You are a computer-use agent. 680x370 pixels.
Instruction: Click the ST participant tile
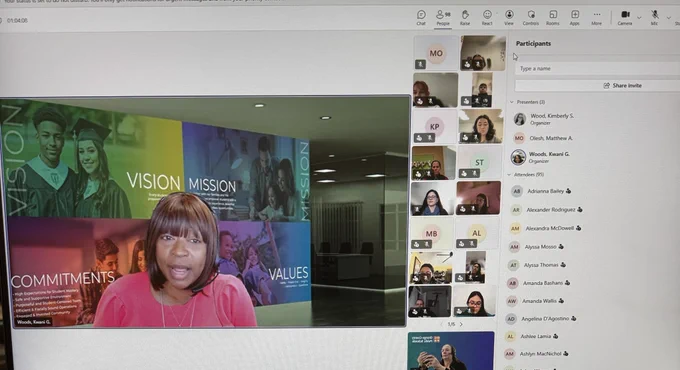tap(479, 162)
